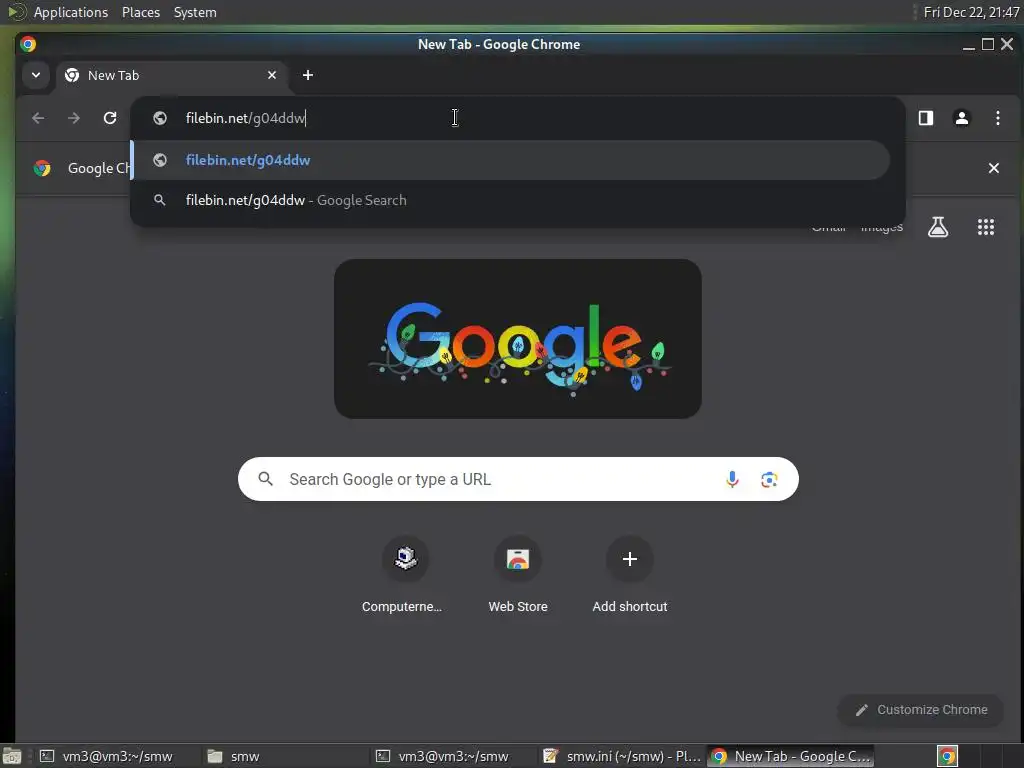
Task: Start voice search with the microphone
Action: point(732,479)
